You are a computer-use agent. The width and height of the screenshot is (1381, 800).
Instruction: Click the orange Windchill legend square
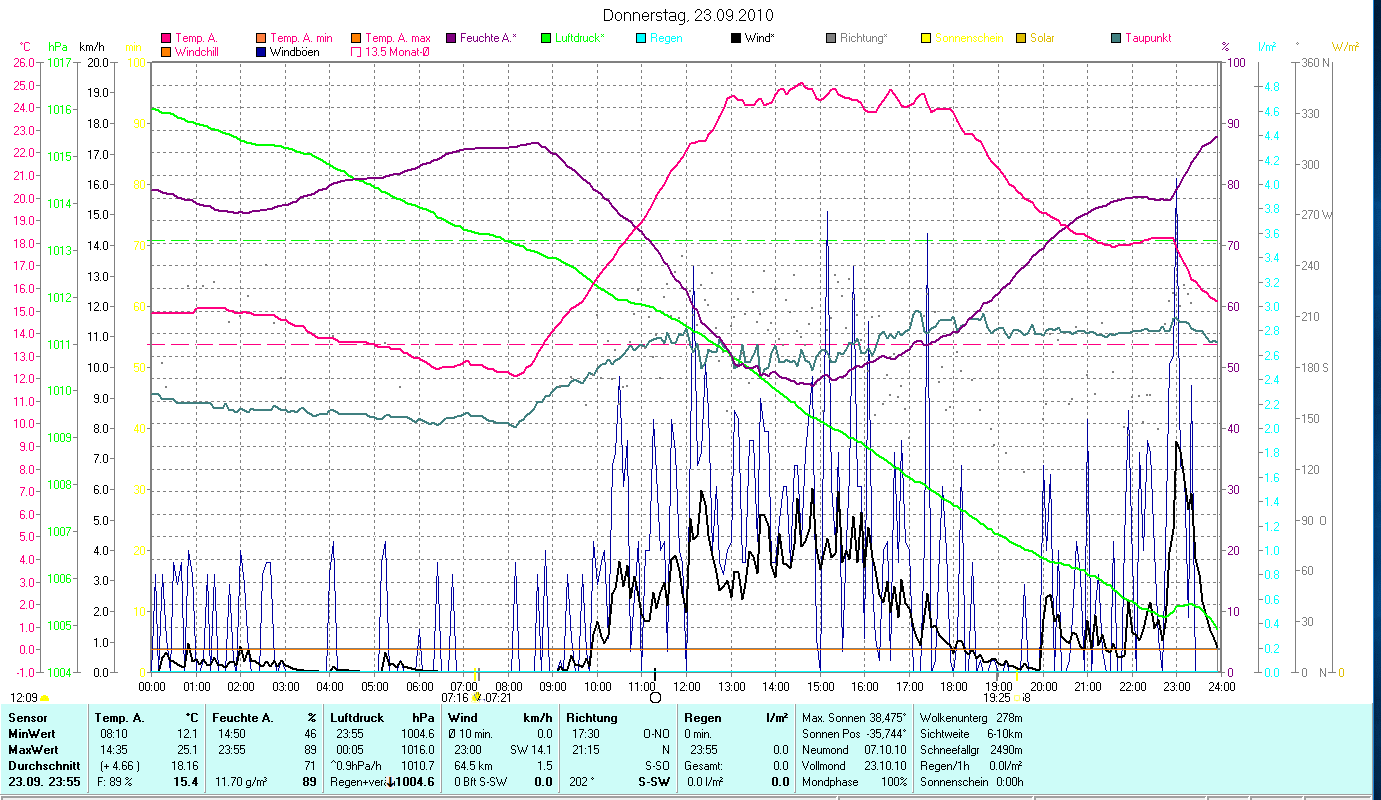pos(166,51)
